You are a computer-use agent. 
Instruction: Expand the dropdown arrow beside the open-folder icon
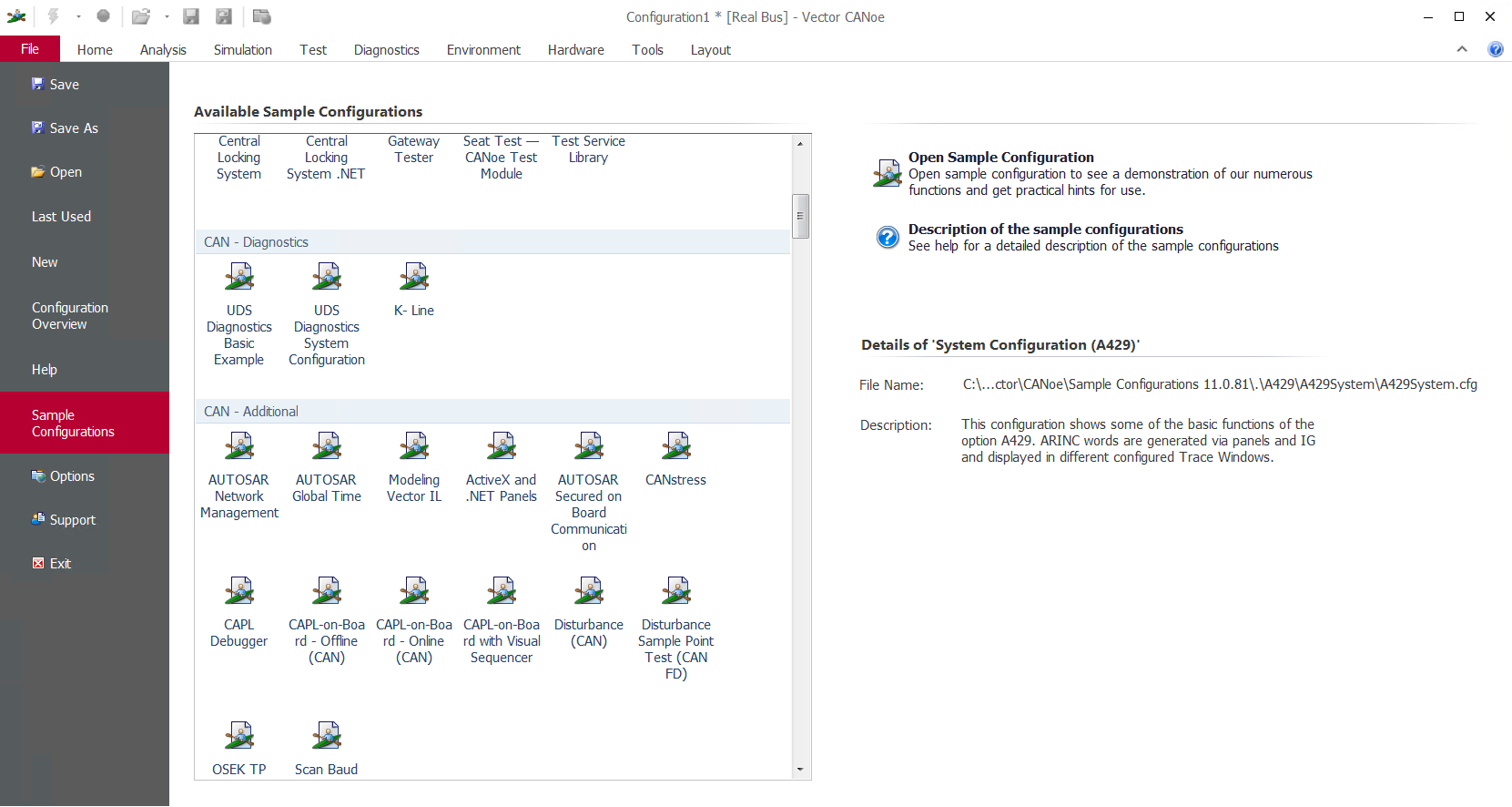tap(167, 16)
